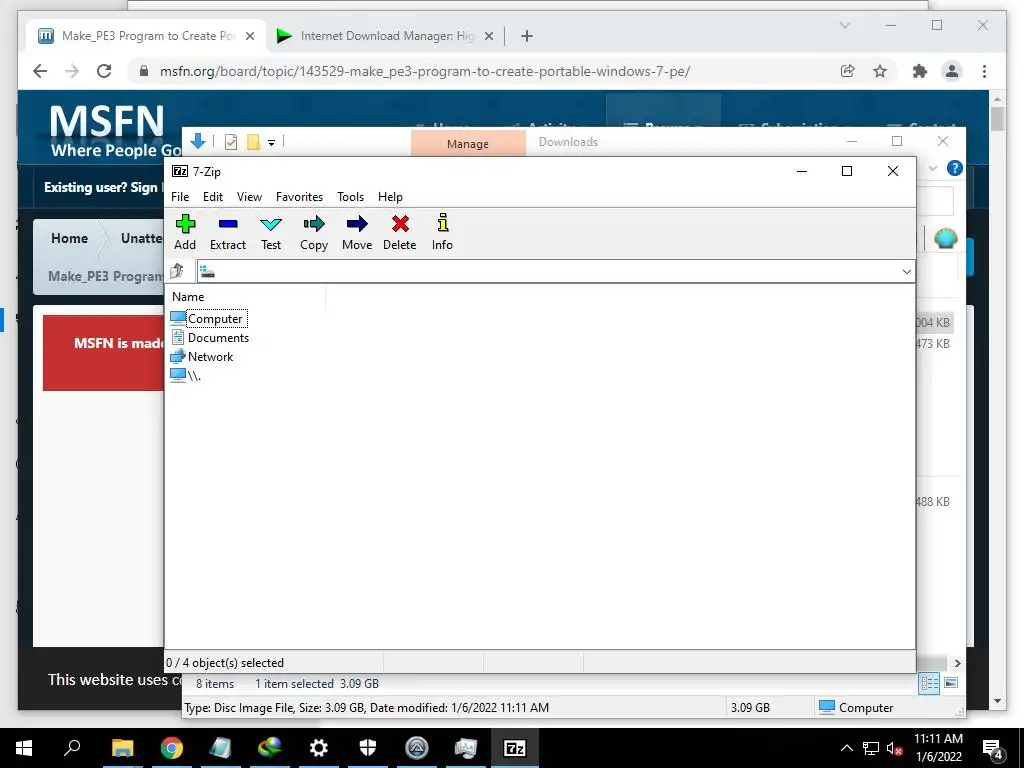Screen dimensions: 1024x768
Task: Click the 7-Zip title bar icon
Action: 180,171
